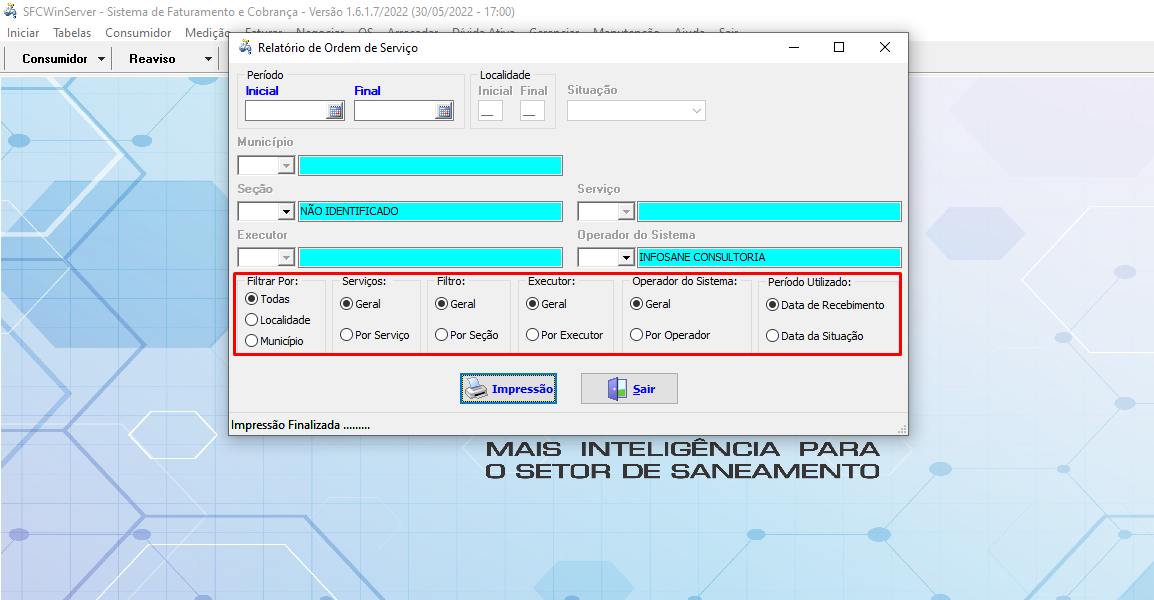Open the Operador do Sistema code dropdown

click(628, 257)
